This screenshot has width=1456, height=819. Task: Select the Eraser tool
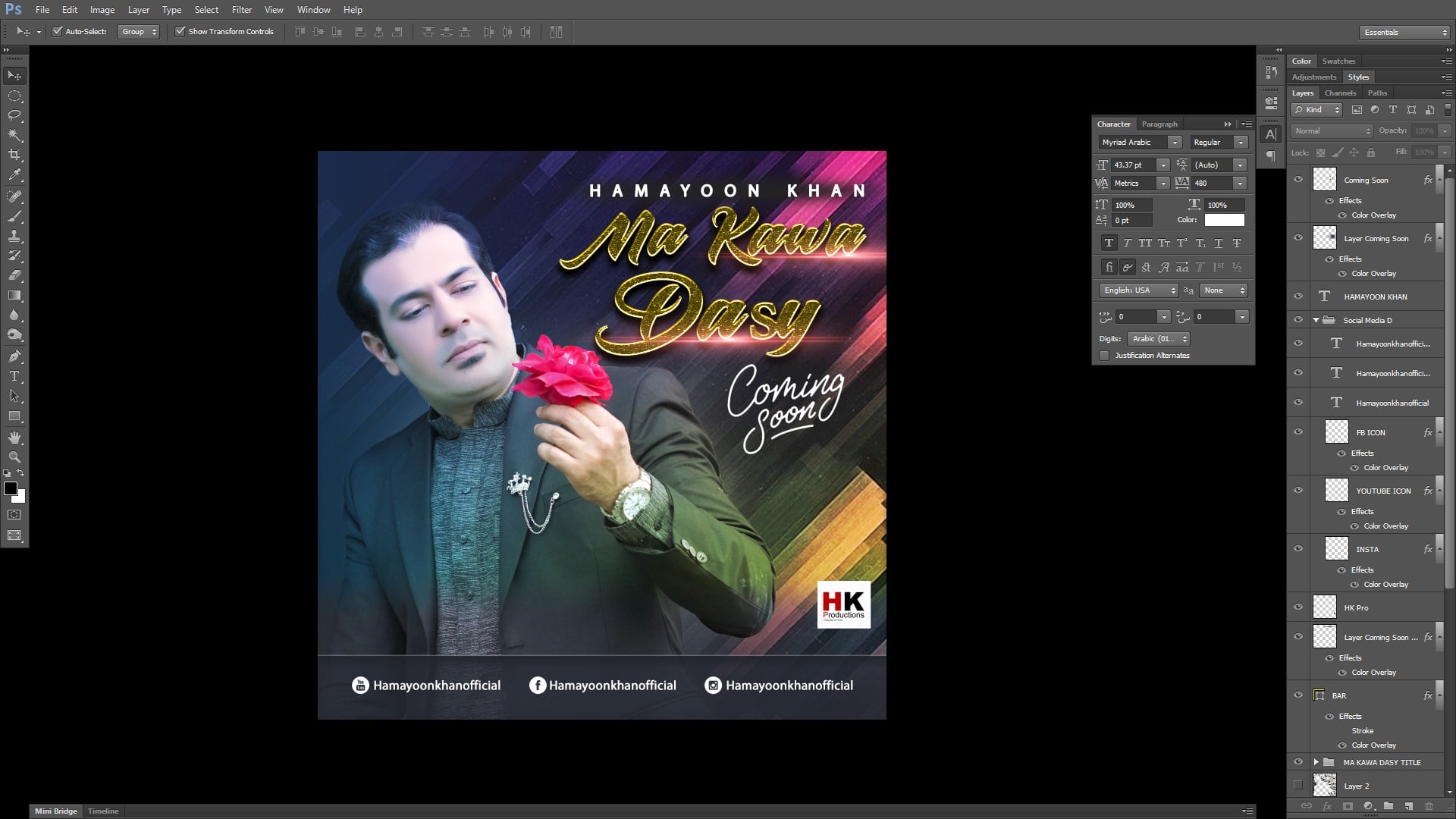pos(14,275)
